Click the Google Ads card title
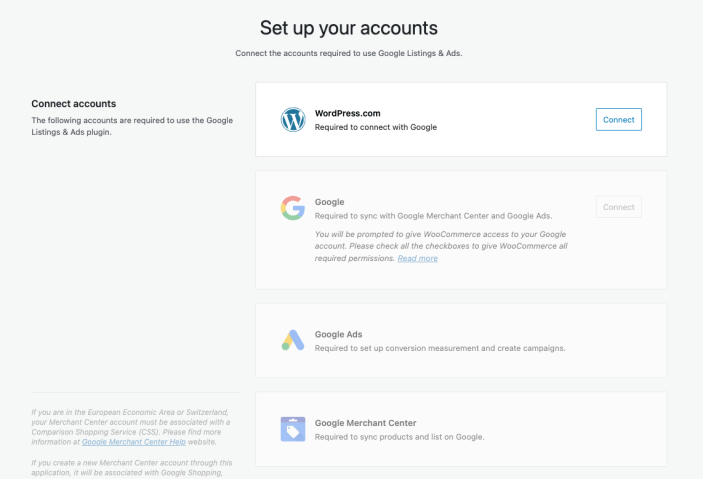703x479 pixels. coord(338,335)
